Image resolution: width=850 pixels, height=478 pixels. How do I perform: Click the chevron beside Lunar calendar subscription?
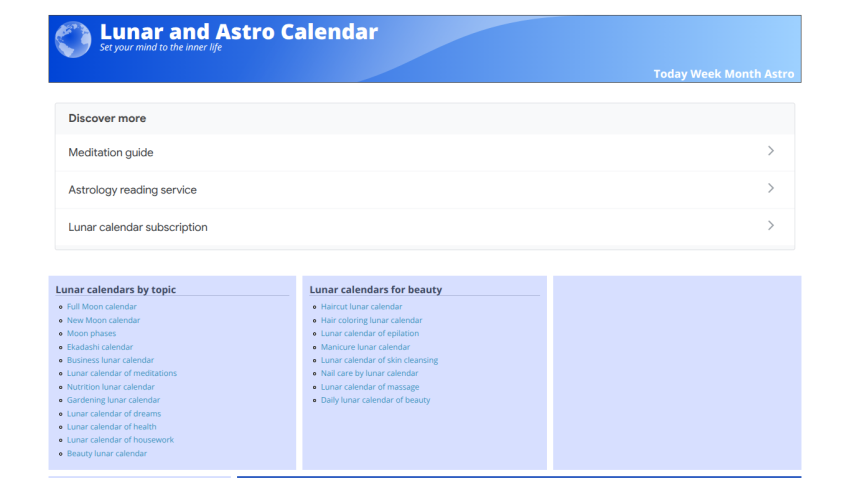[x=770, y=226]
